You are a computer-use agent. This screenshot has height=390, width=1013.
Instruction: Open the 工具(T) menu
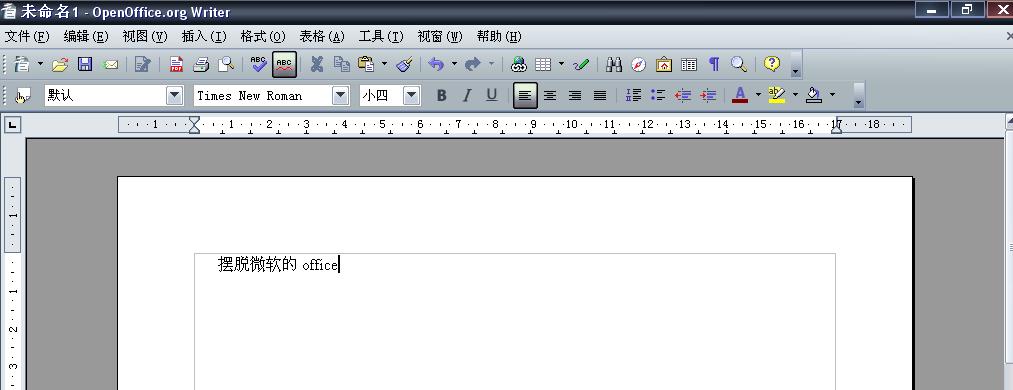point(381,36)
